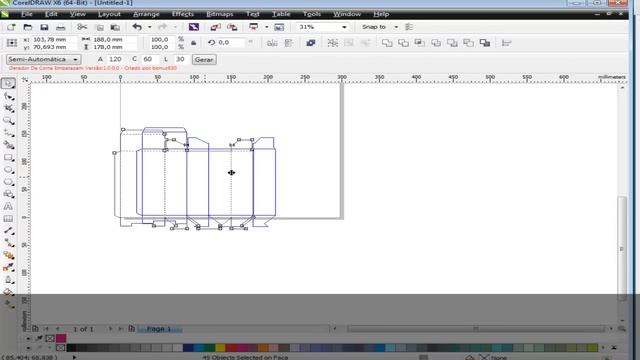This screenshot has width=640, height=360.
Task: Switch to the Page 1 tab
Action: click(159, 329)
